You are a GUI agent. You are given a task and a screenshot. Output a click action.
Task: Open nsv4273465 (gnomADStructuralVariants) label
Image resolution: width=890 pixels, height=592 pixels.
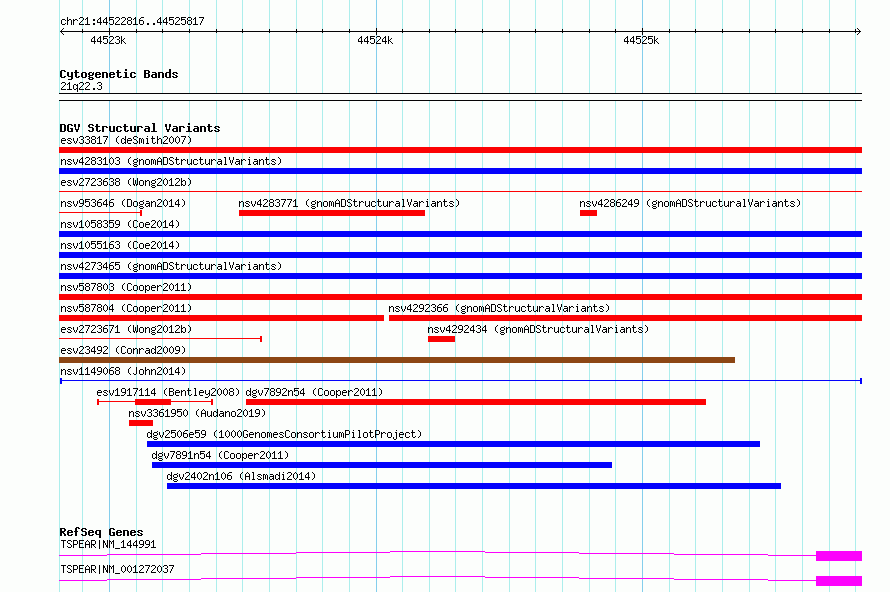pos(171,266)
